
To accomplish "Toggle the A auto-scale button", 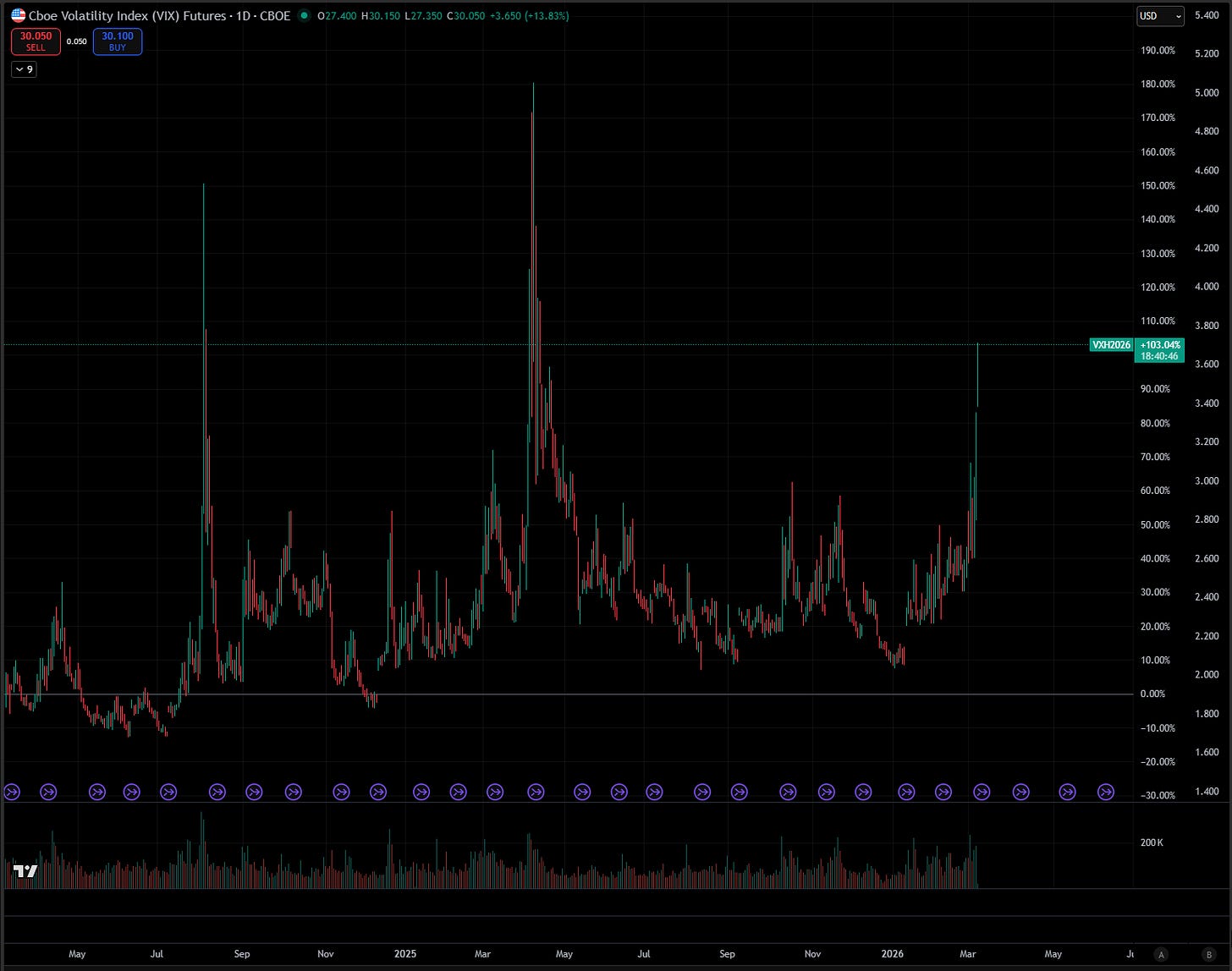I will [x=1162, y=955].
